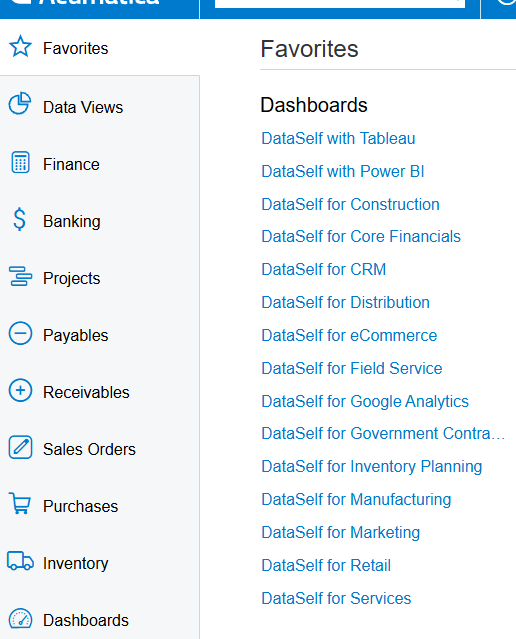The image size is (516, 639).
Task: Open DataSelf for Manufacturing link
Action: 356,500
